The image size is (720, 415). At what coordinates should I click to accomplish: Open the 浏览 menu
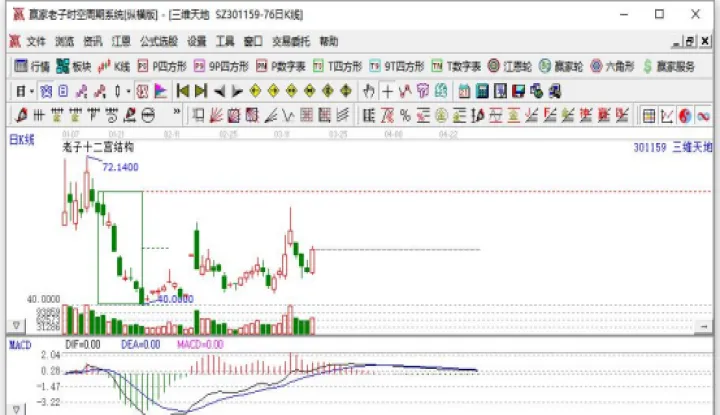pos(64,42)
